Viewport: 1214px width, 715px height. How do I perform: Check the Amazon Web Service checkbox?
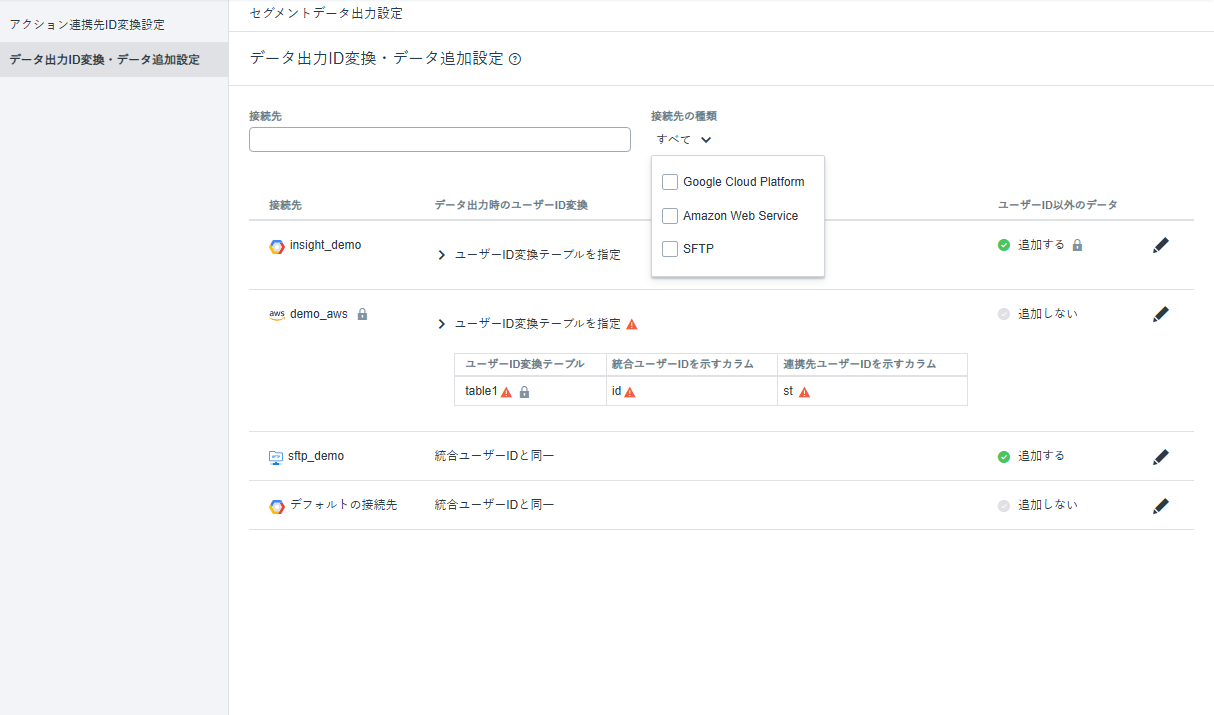(x=670, y=216)
